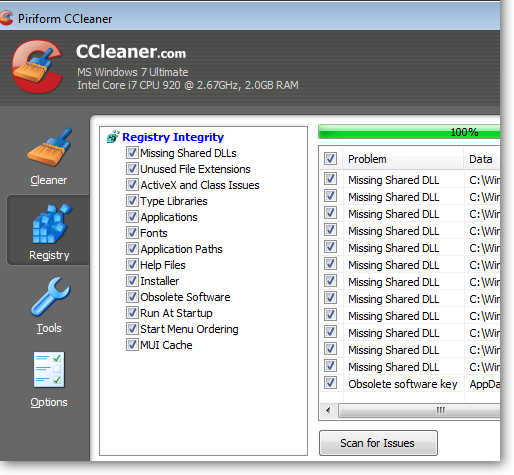
Task: Click the Intel Core i7 CPU info line
Action: point(188,85)
